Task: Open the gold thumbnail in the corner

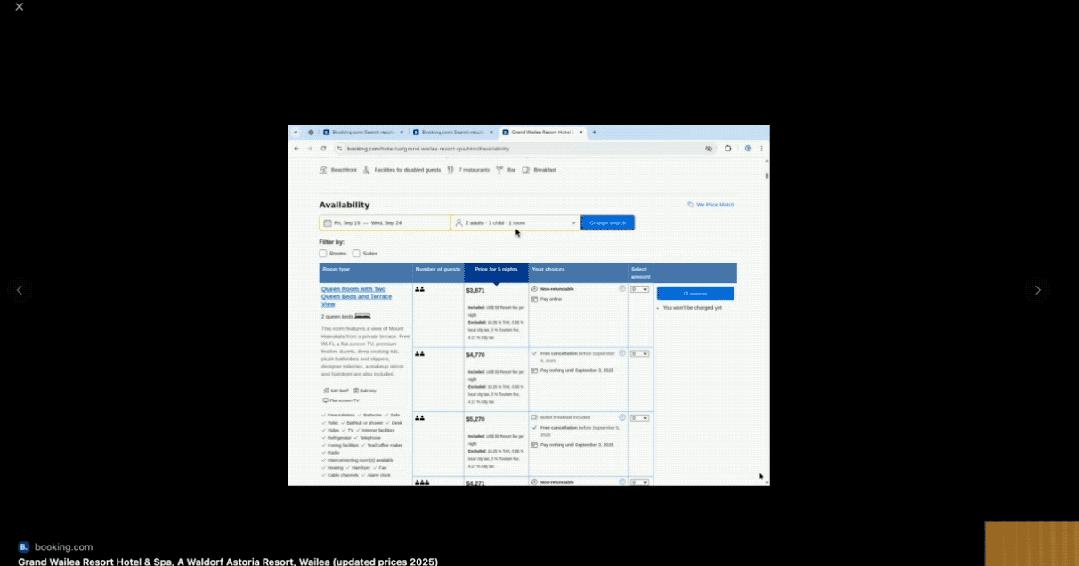Action: [x=1032, y=543]
